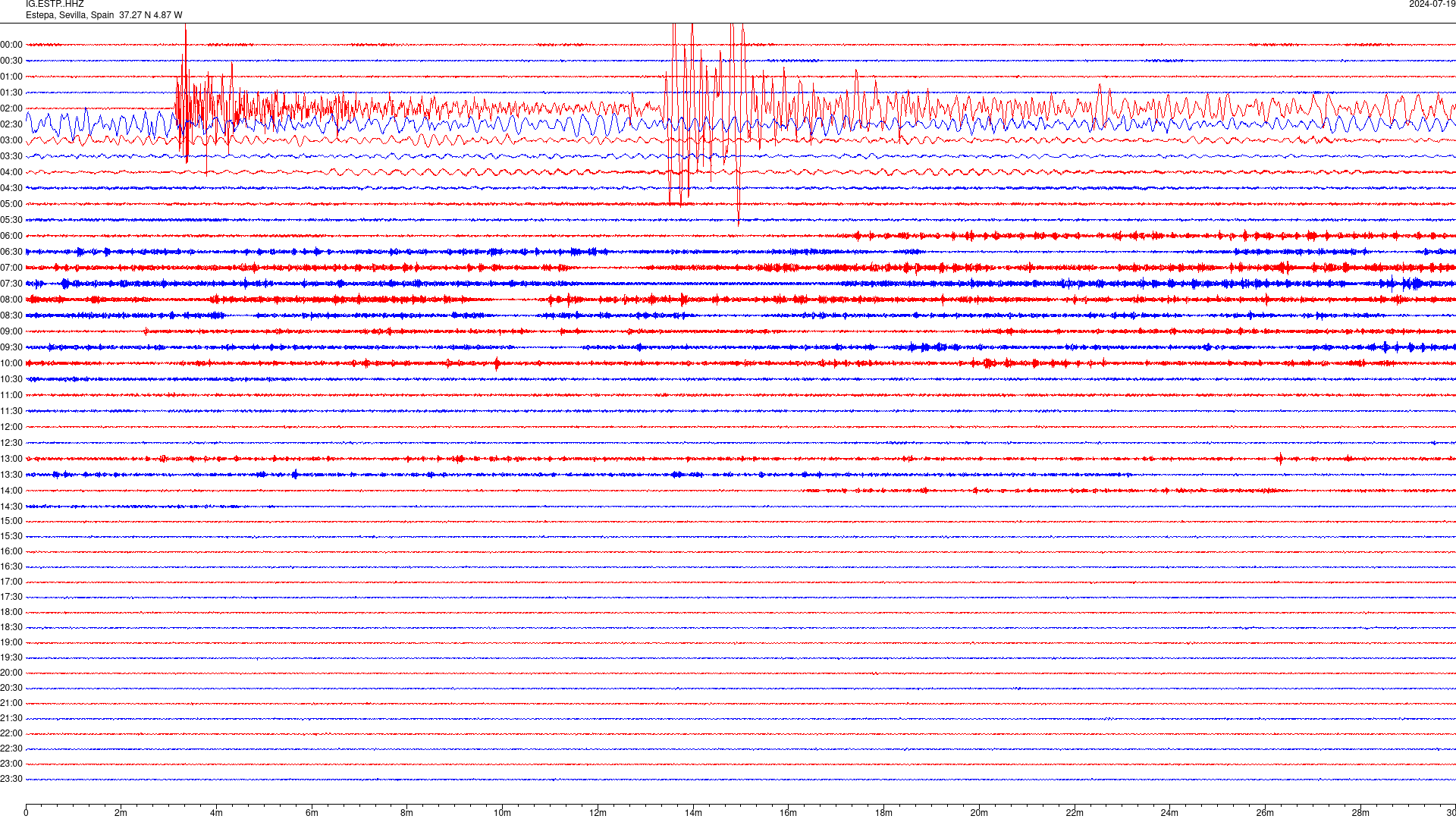Click the 12m tick on time axis
This screenshot has width=1456, height=819.
pos(598,813)
